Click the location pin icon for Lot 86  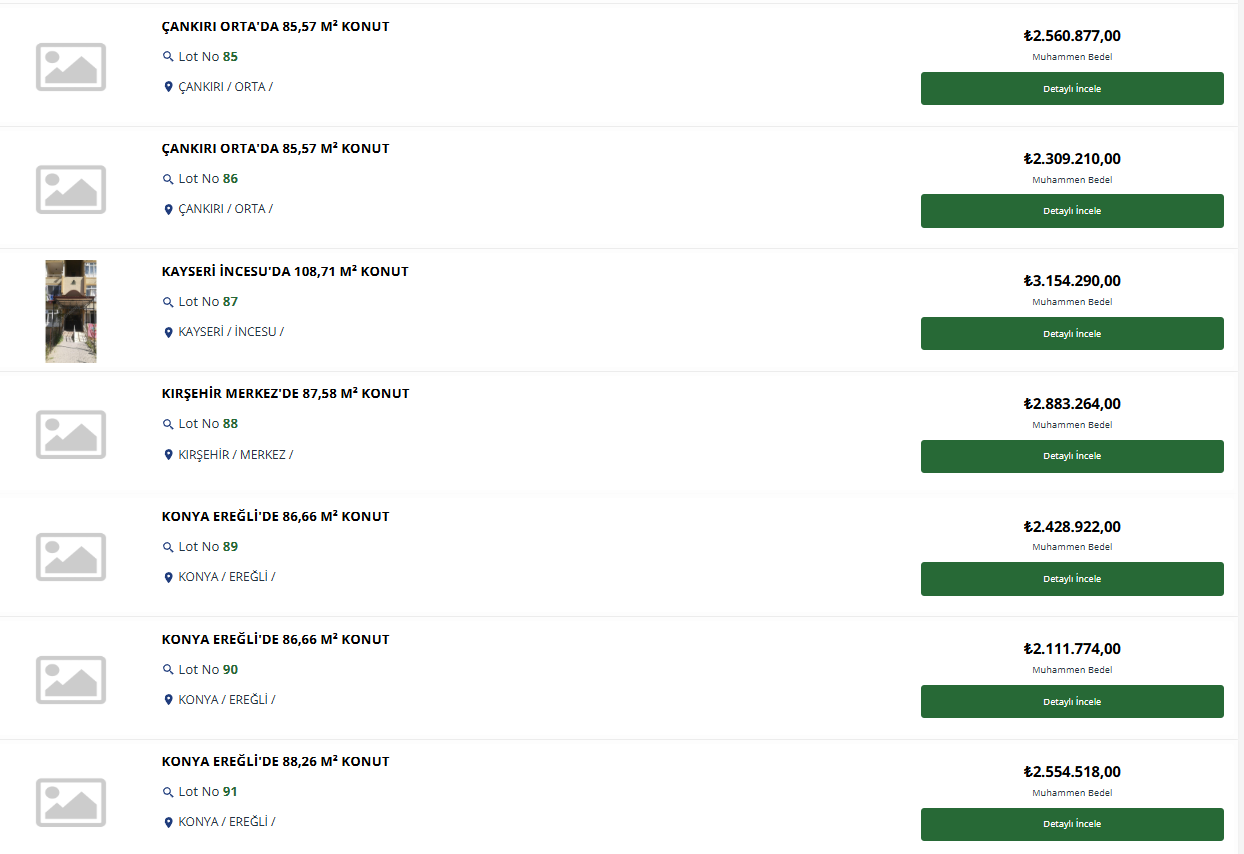click(x=168, y=210)
